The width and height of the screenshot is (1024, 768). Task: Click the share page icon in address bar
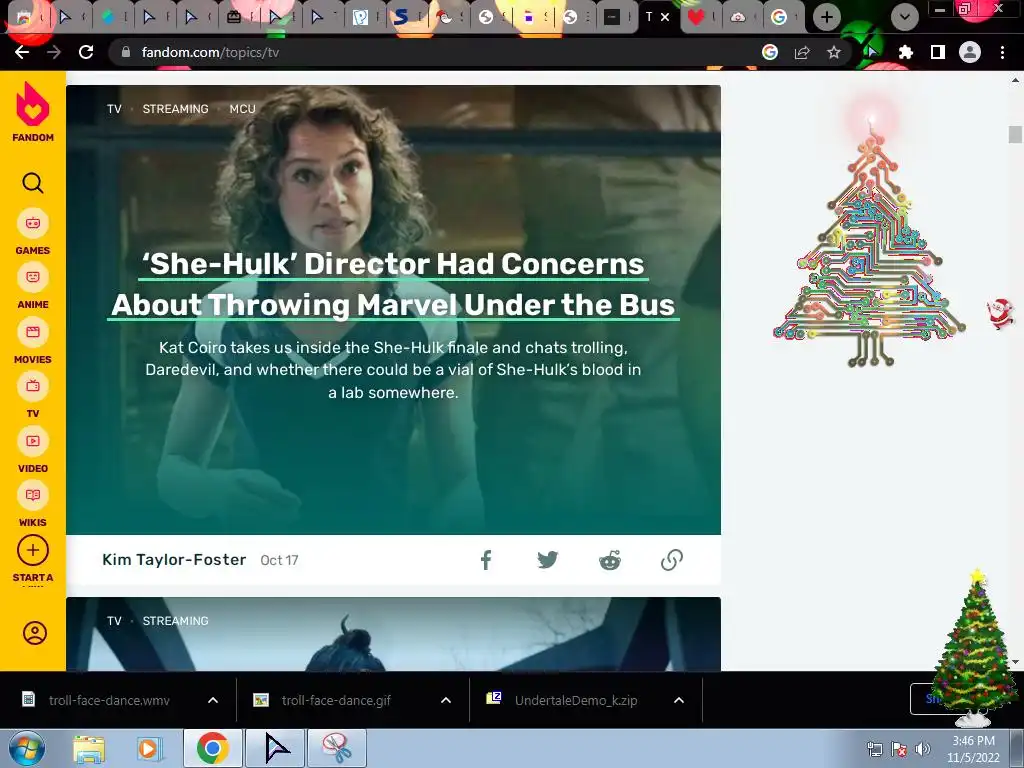[802, 52]
